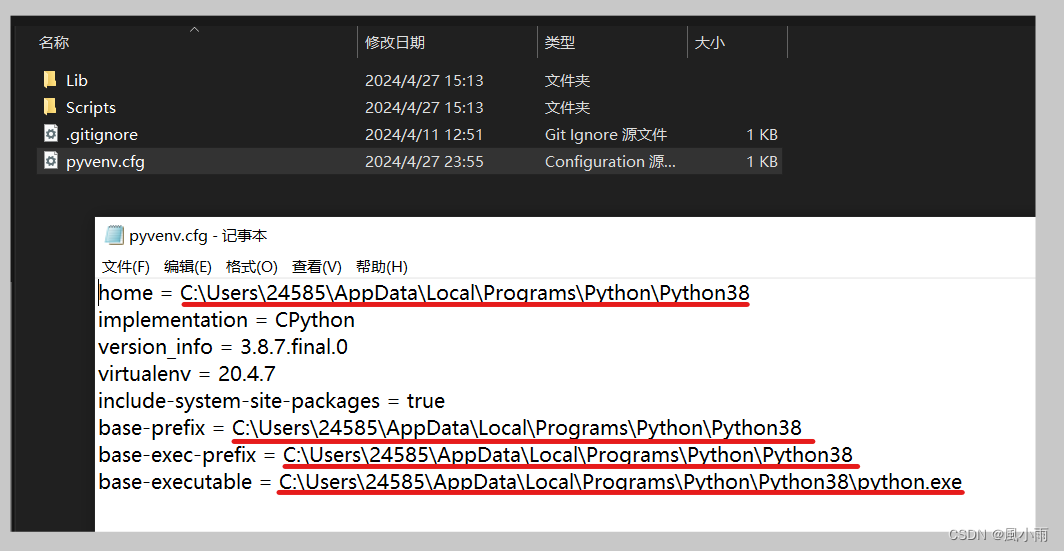Sort files by 修改日期 column header
This screenshot has height=551, width=1064.
(395, 42)
